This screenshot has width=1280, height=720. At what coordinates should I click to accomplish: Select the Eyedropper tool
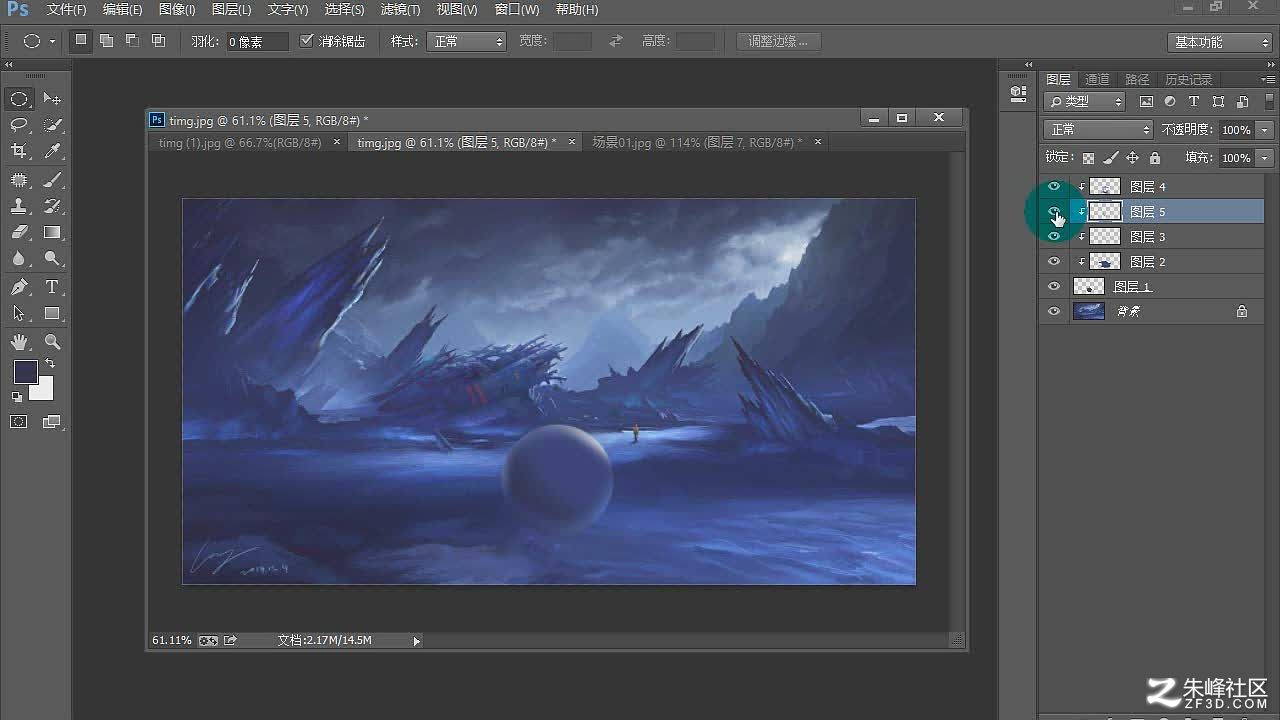pyautogui.click(x=52, y=151)
